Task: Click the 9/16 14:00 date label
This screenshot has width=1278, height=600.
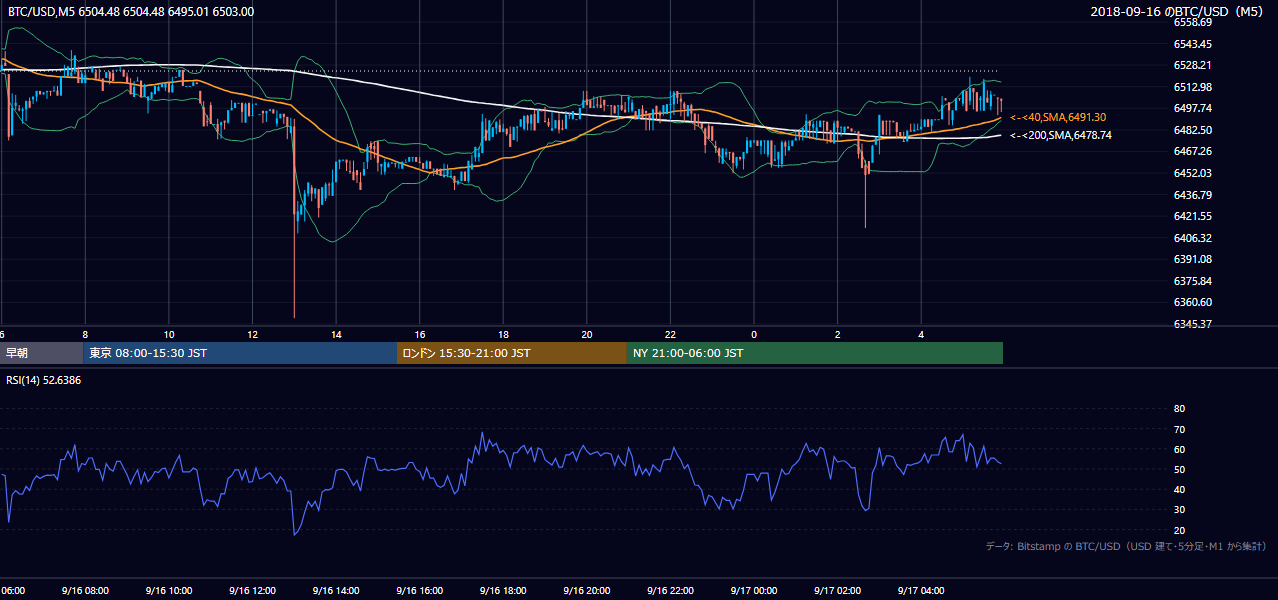Action: [336, 590]
